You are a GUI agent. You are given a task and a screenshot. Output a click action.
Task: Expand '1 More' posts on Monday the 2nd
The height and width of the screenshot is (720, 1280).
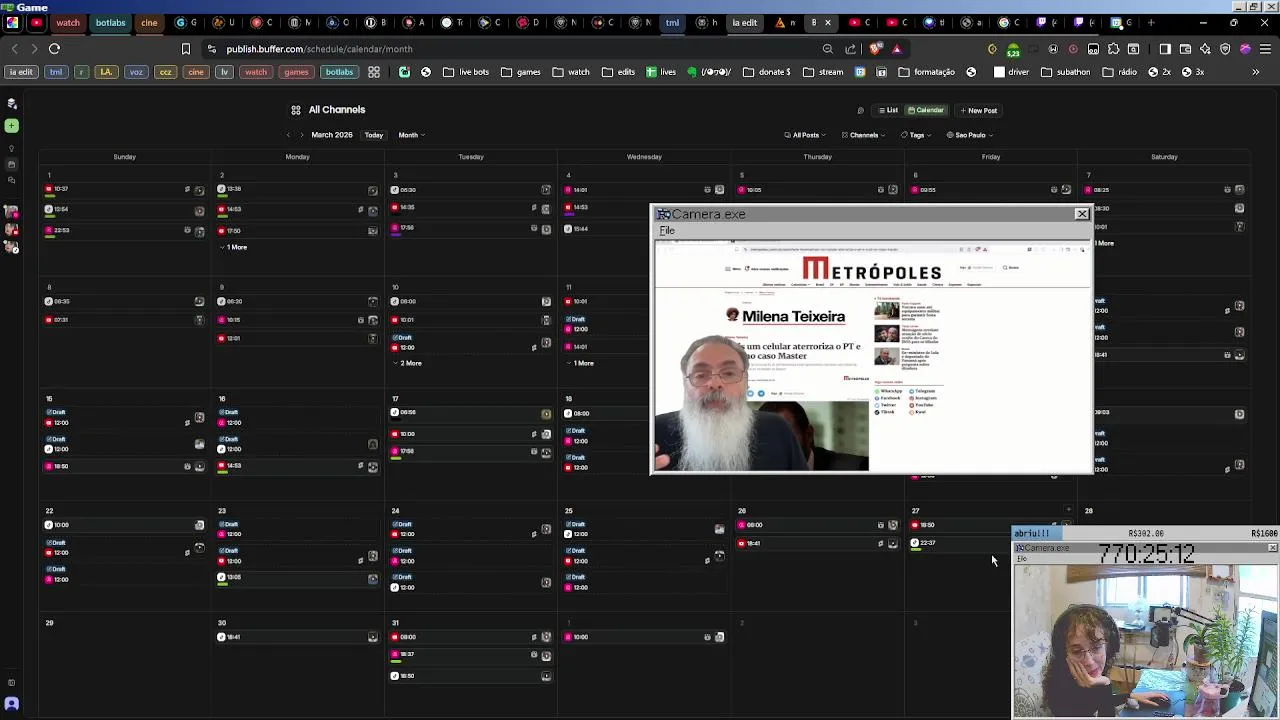click(233, 247)
